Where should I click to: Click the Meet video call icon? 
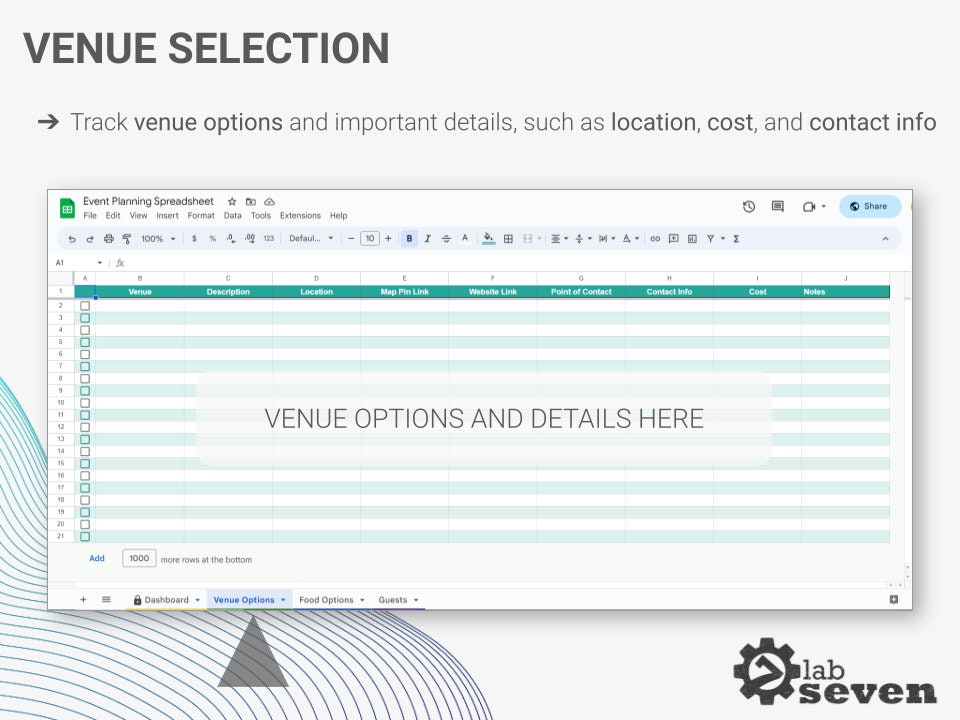809,207
